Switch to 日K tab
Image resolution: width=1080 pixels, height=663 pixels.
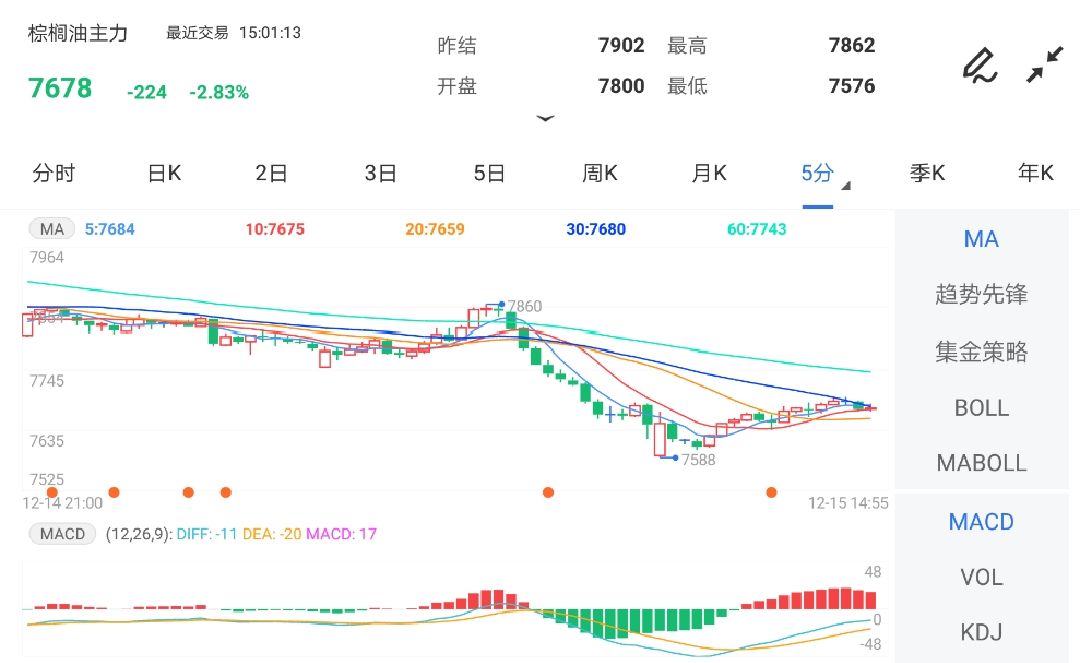(x=164, y=173)
